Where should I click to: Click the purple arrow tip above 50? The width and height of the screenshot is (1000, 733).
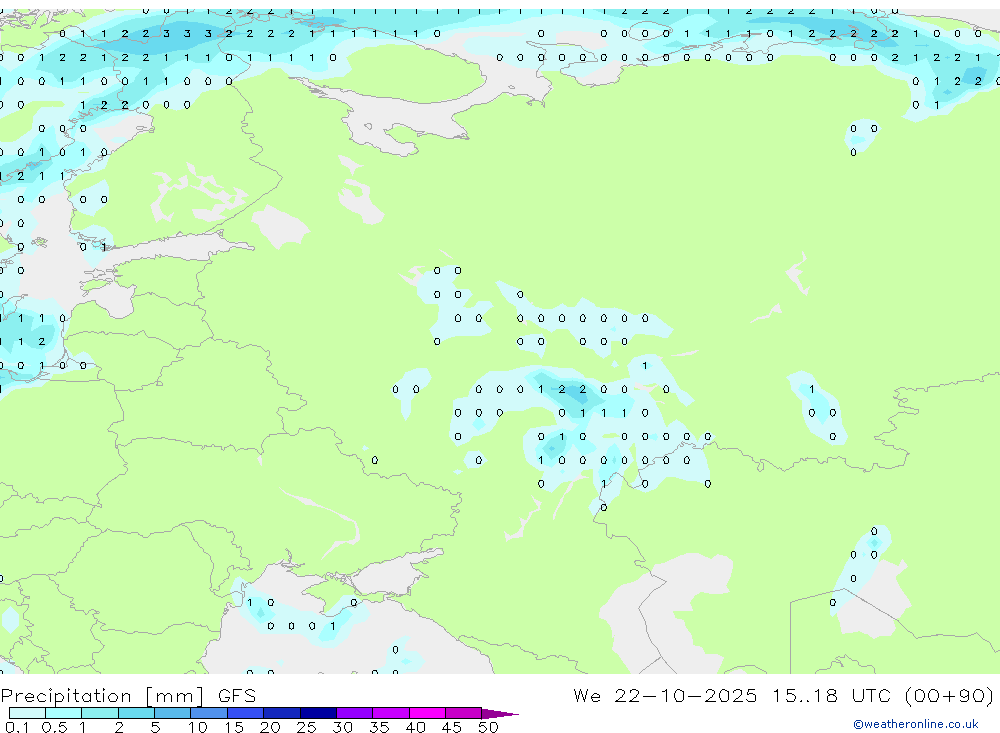[x=500, y=713]
